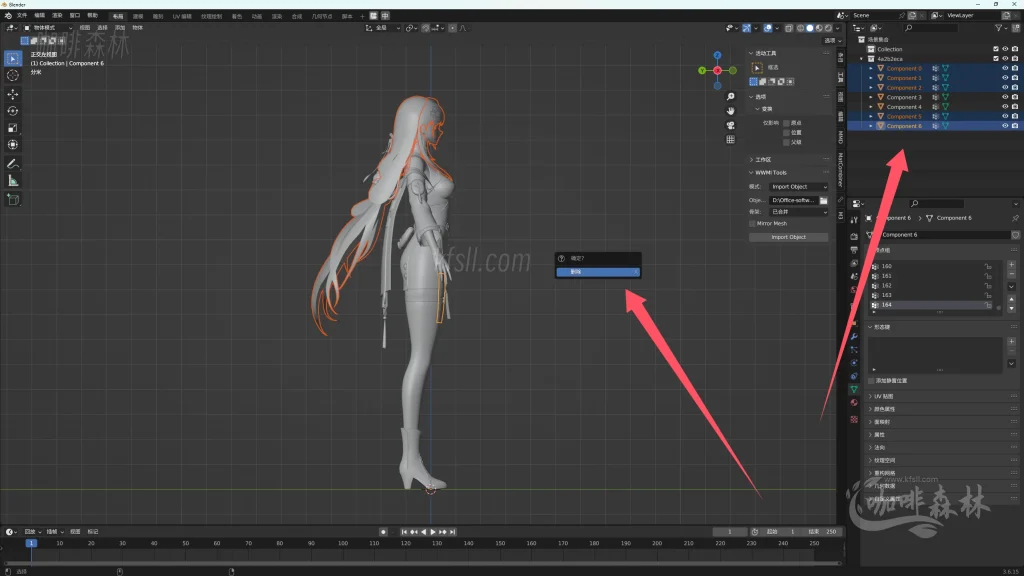Screen dimensions: 1024x576
Task: Toggle Mirror Mesh checkbox
Action: tap(752, 223)
